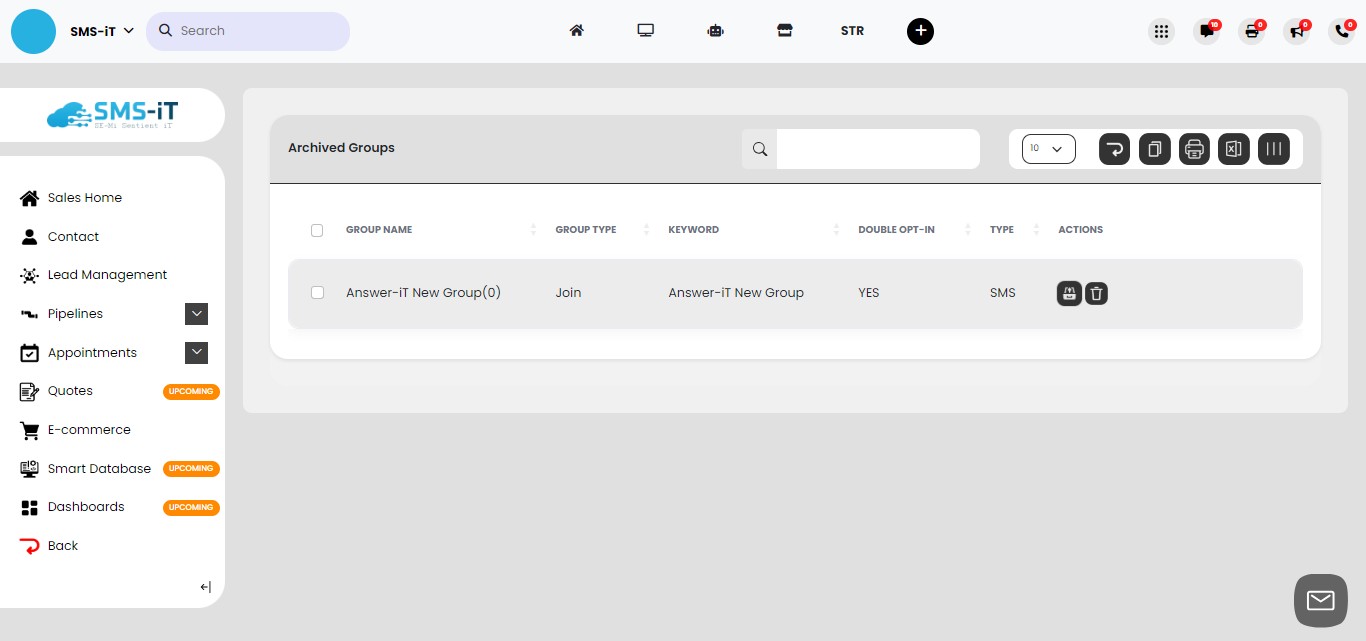Open the apps grid icon on the right
The image size is (1366, 641).
point(1161,31)
